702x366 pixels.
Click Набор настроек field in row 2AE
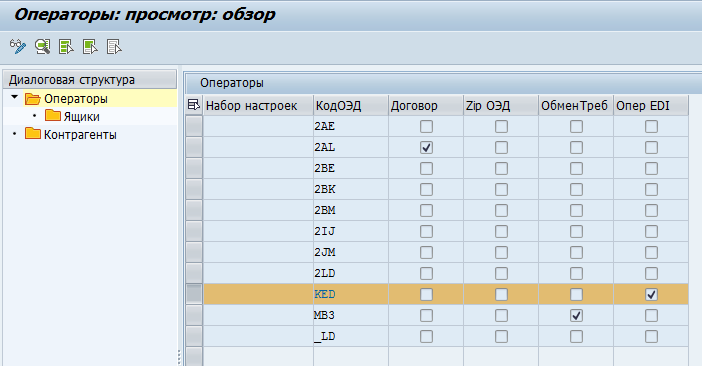click(x=258, y=127)
